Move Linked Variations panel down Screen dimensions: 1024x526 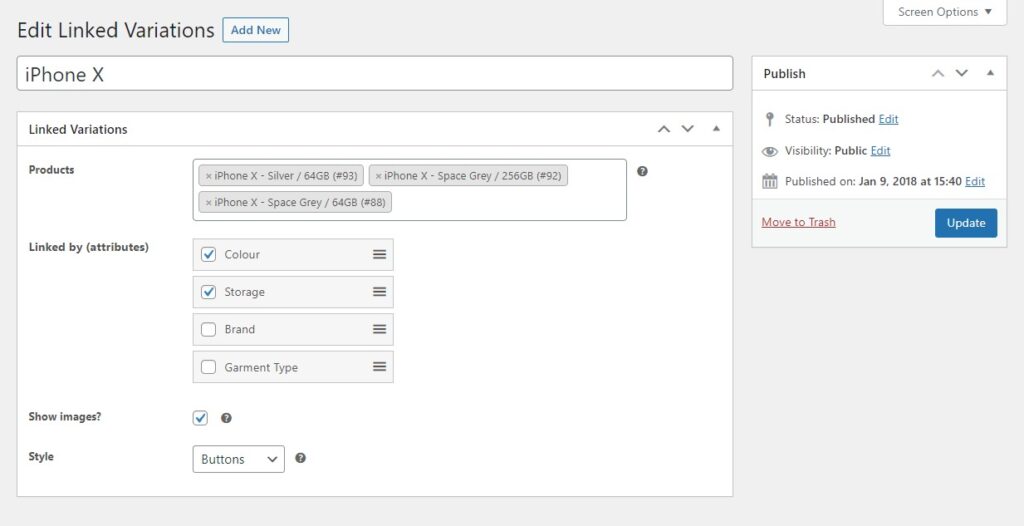688,129
